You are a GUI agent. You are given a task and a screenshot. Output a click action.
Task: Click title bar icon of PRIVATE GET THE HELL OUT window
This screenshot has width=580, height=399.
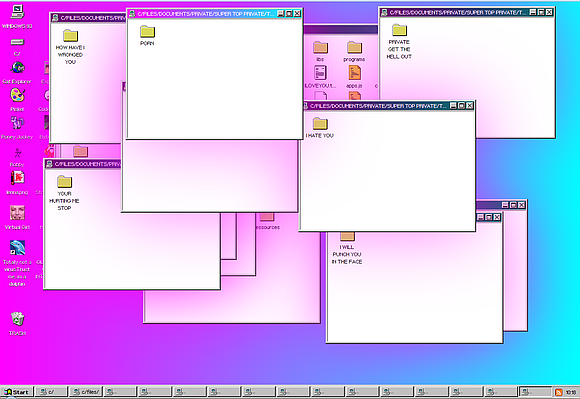click(384, 13)
